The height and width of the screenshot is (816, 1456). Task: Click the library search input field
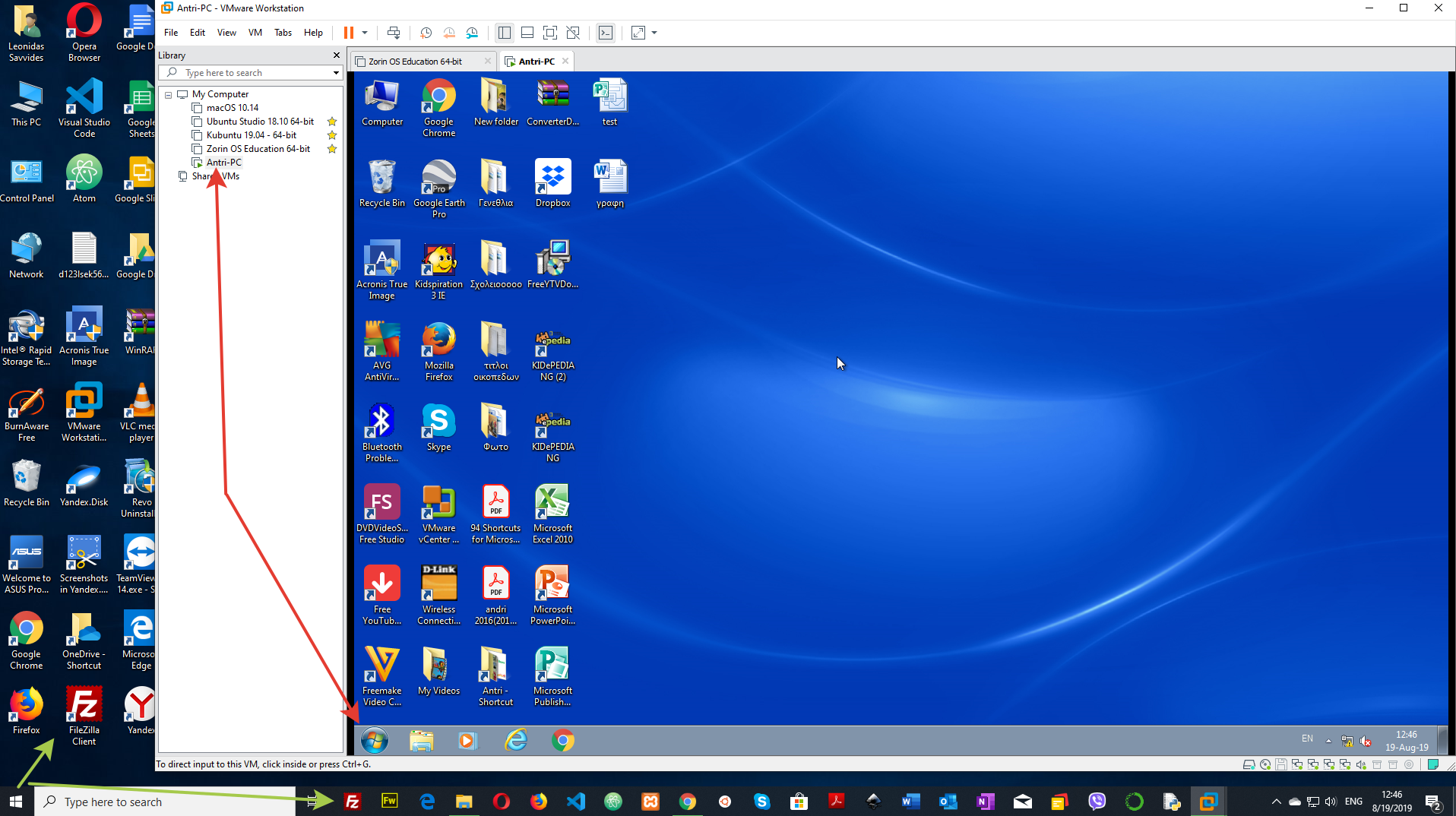[251, 73]
